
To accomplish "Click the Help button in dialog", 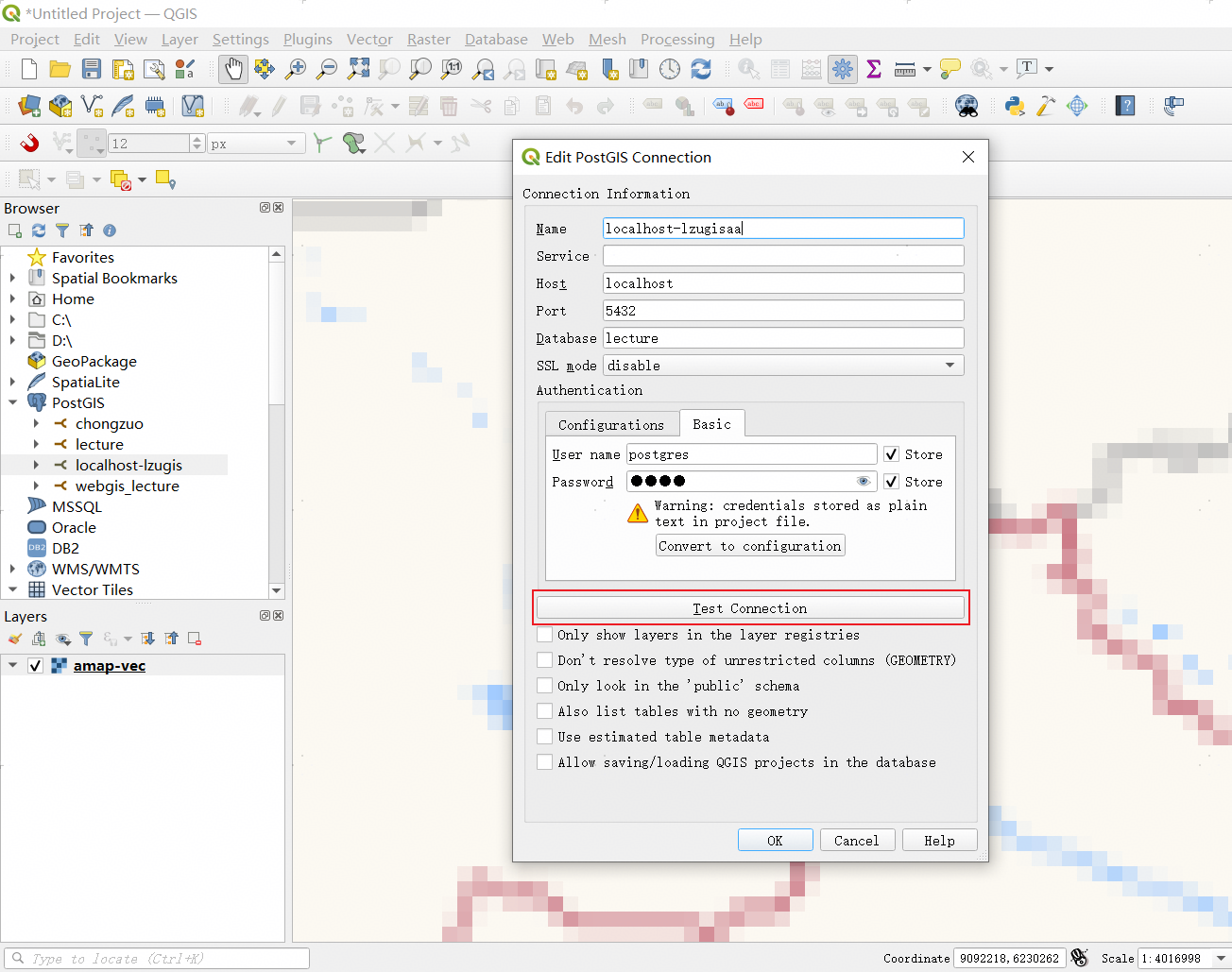I will click(x=939, y=841).
